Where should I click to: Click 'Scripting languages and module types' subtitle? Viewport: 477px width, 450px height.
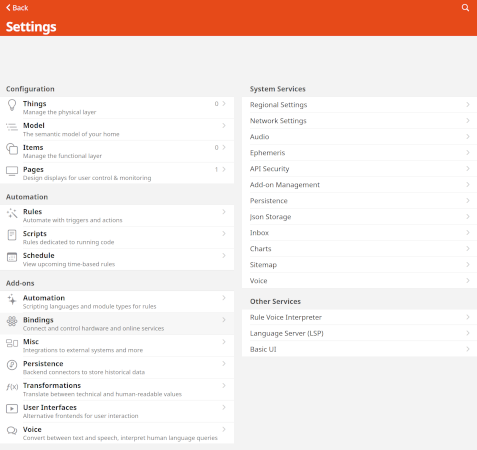tap(89, 307)
